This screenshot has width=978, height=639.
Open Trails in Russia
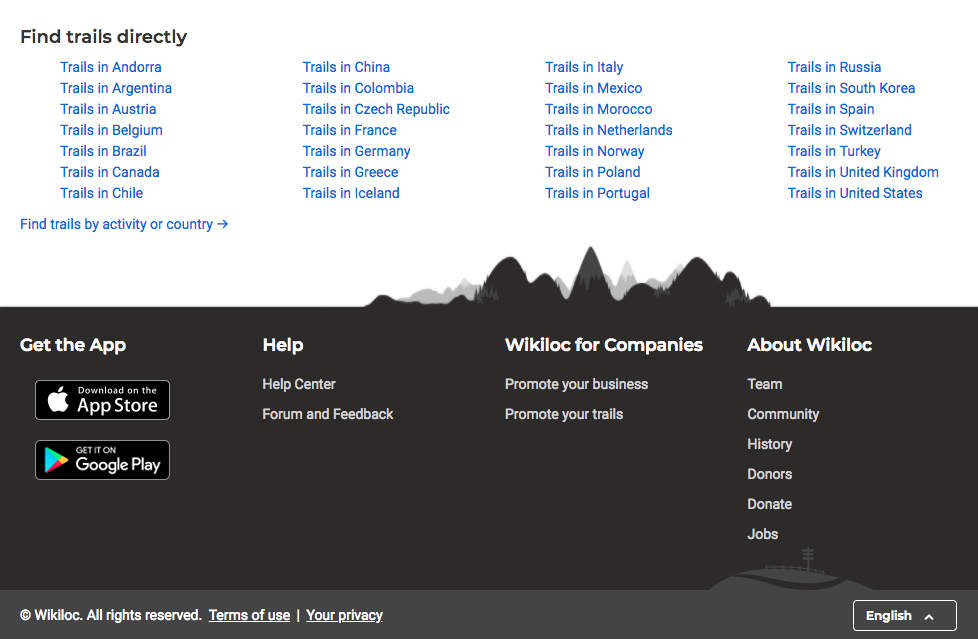click(x=834, y=67)
